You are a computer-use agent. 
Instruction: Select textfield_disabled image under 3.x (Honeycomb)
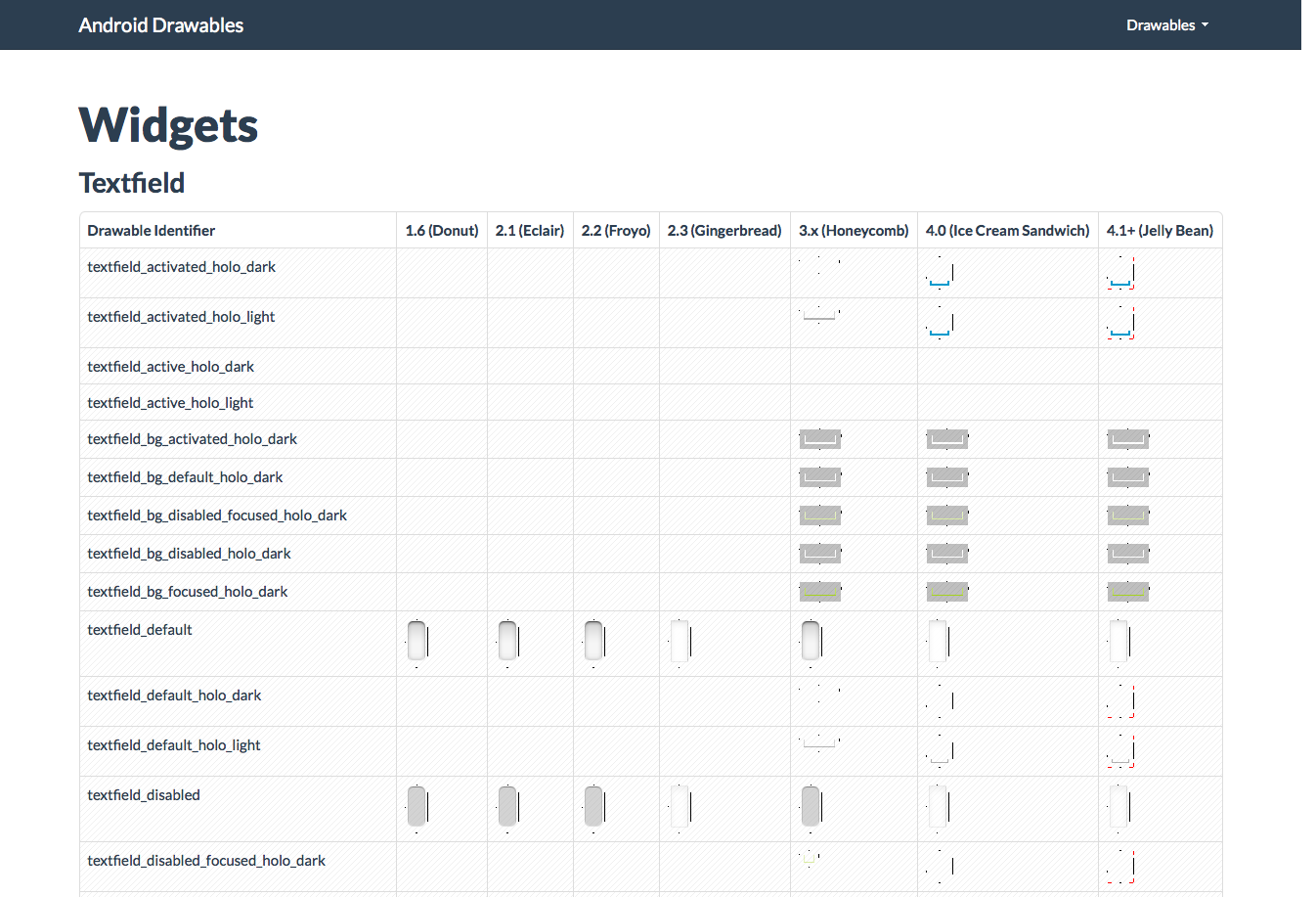pos(811,807)
